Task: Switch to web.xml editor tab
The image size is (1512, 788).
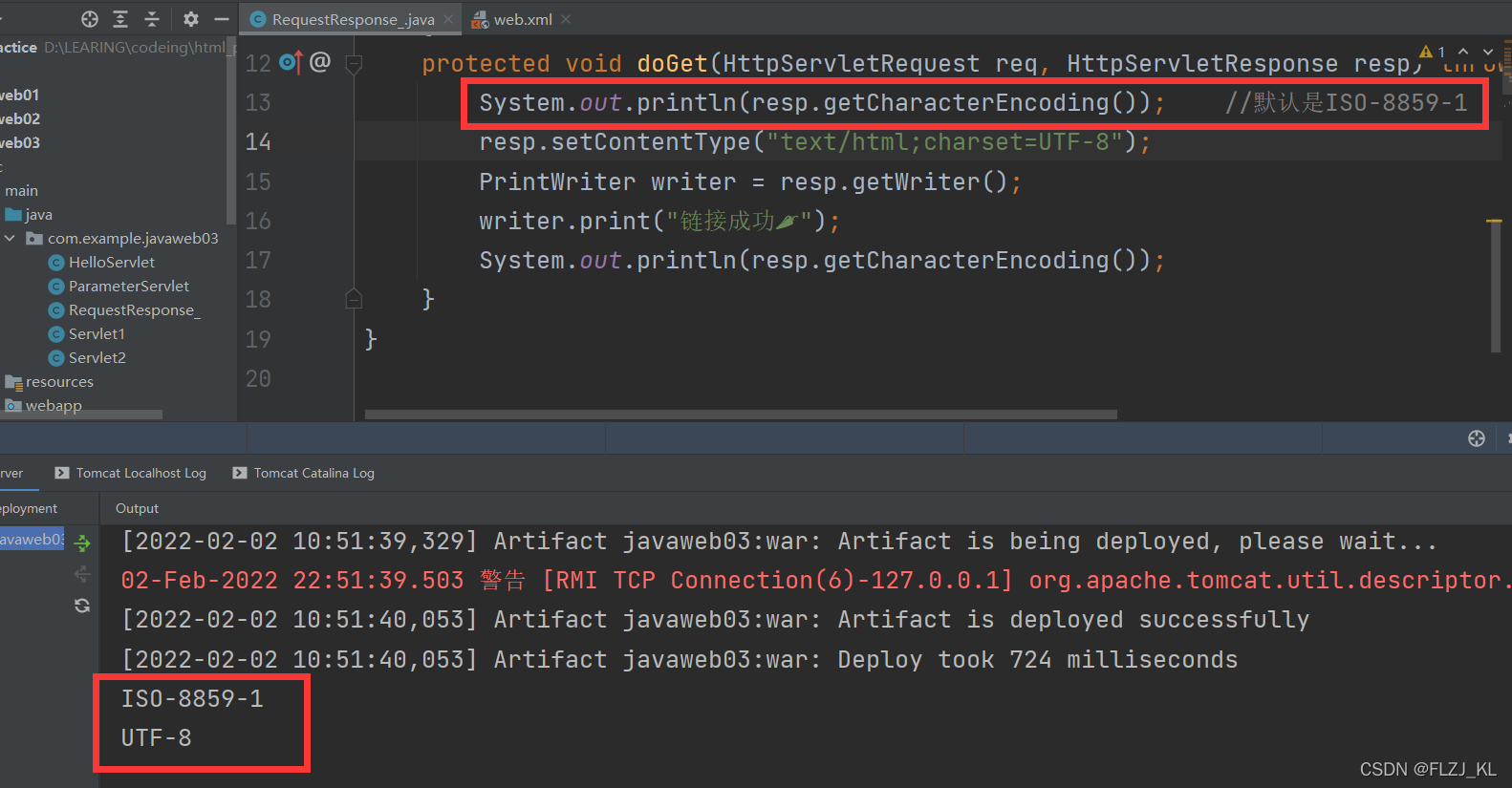Action: click(x=523, y=19)
